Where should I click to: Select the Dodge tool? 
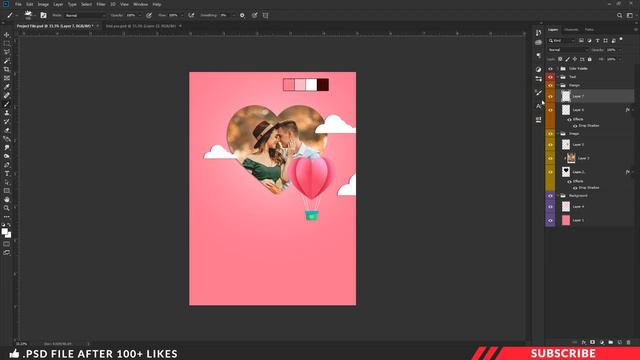pos(7,156)
